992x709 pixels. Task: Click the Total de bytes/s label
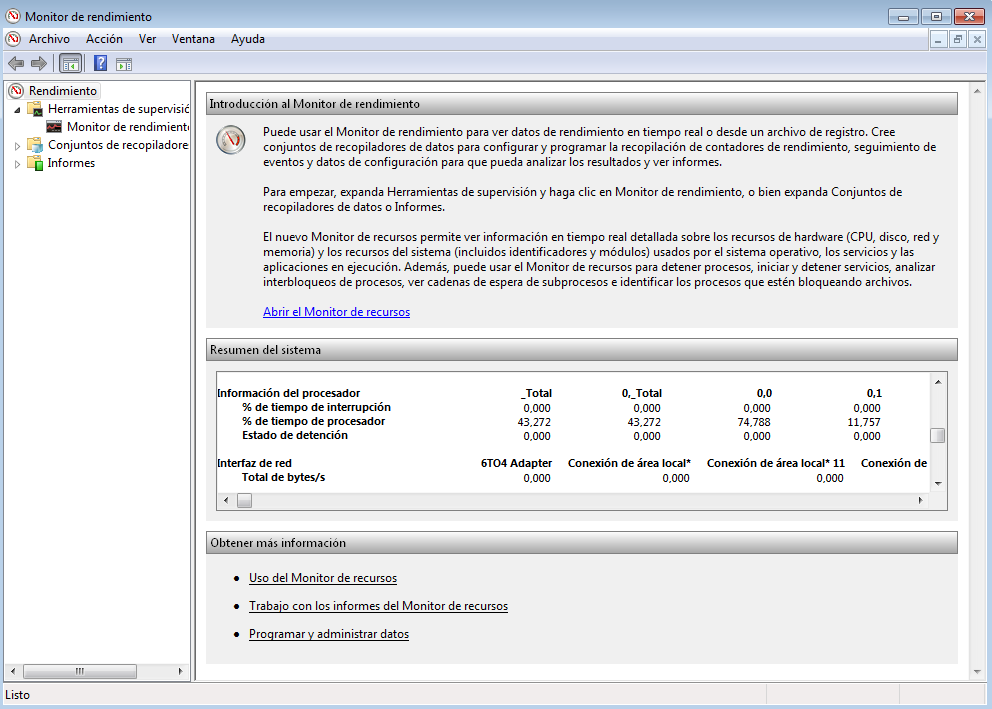[x=283, y=477]
